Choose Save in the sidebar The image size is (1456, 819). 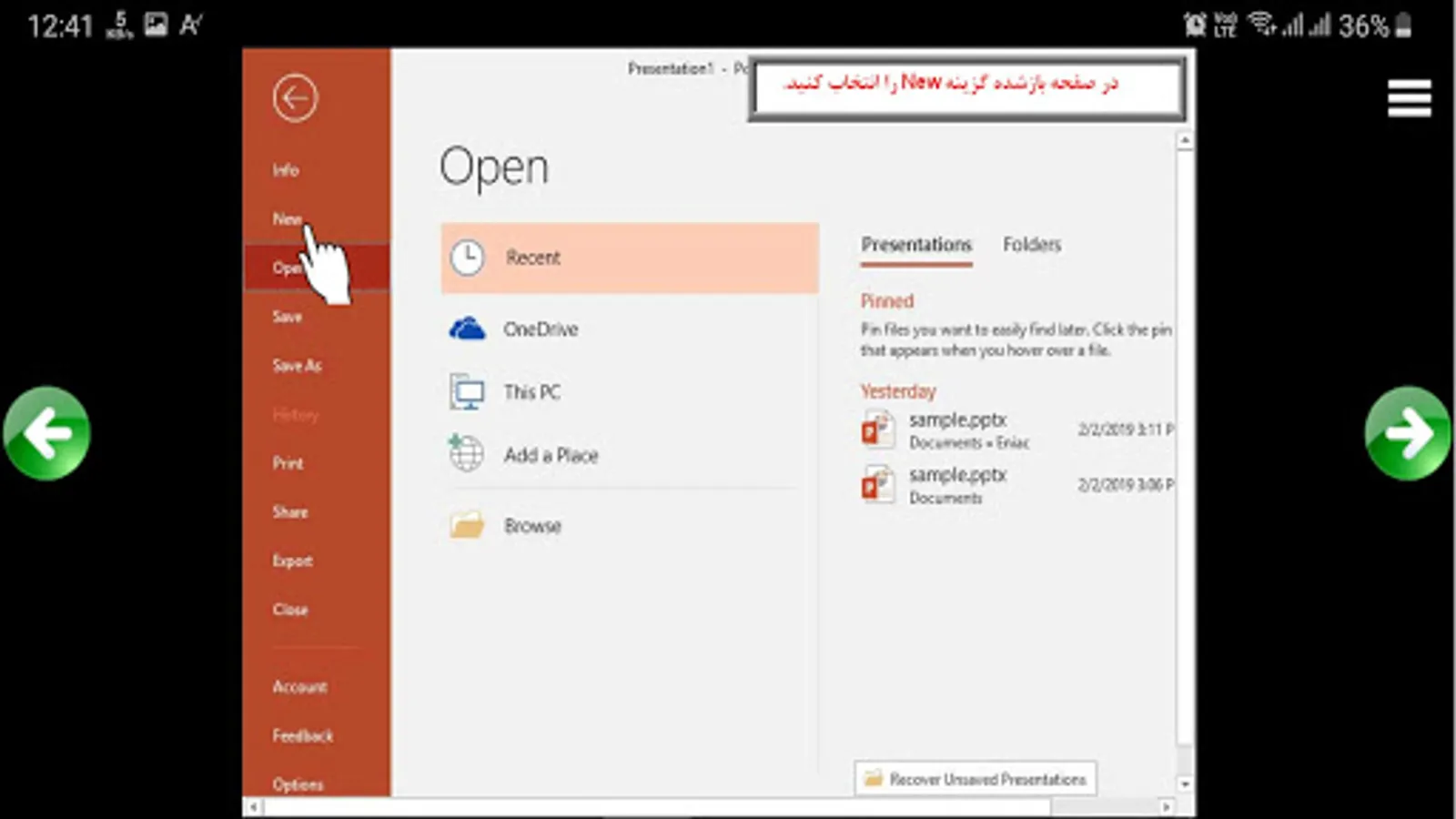pyautogui.click(x=288, y=317)
